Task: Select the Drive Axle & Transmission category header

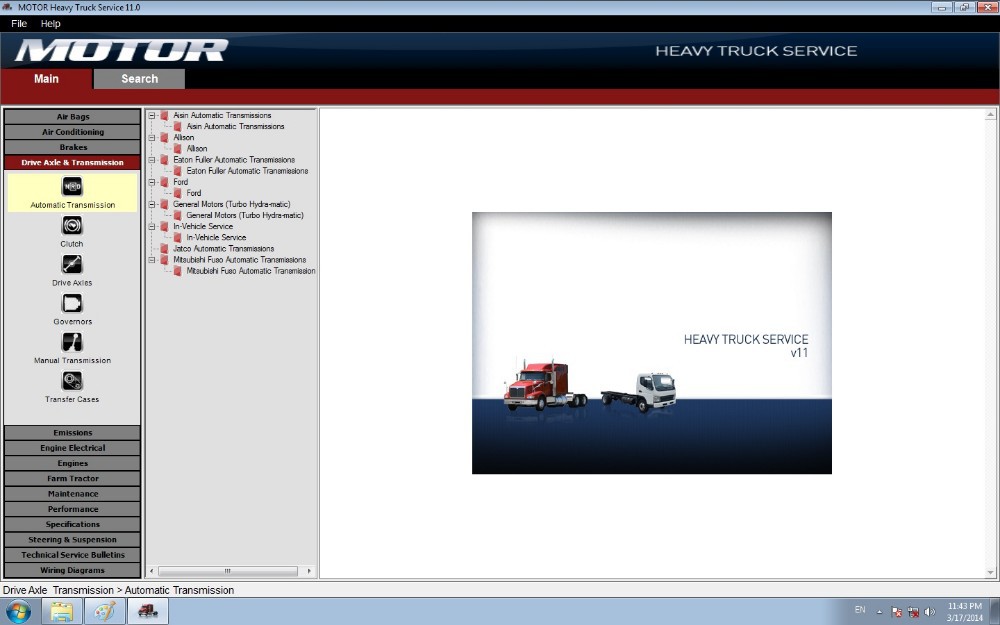Action: coord(73,163)
